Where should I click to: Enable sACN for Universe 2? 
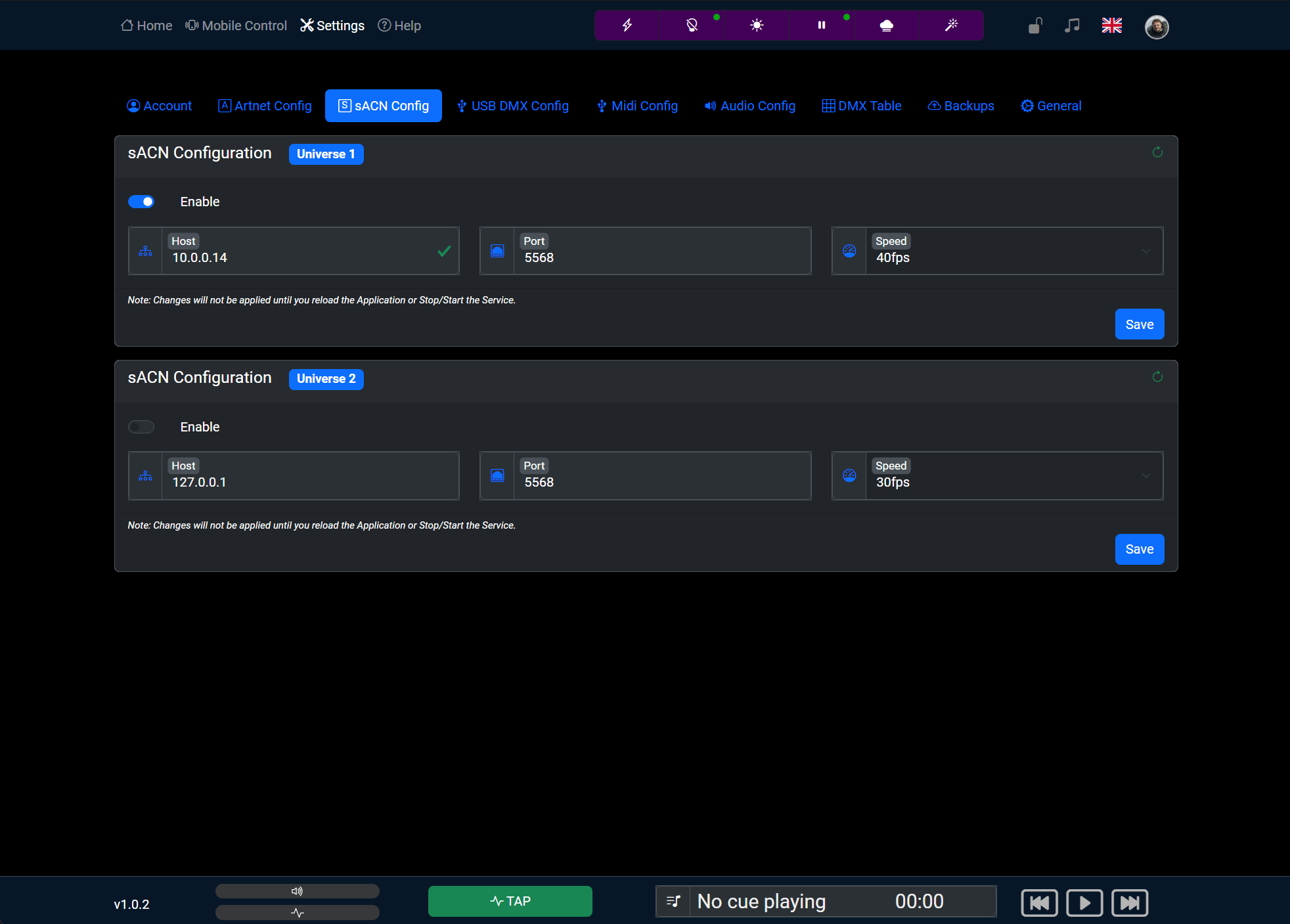tap(141, 427)
